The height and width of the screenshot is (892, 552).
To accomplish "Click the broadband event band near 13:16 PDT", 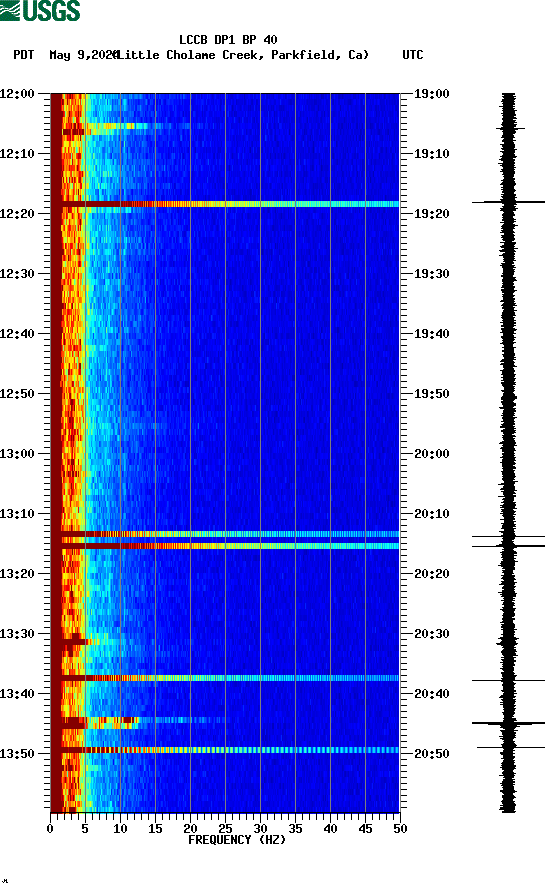I will point(225,546).
